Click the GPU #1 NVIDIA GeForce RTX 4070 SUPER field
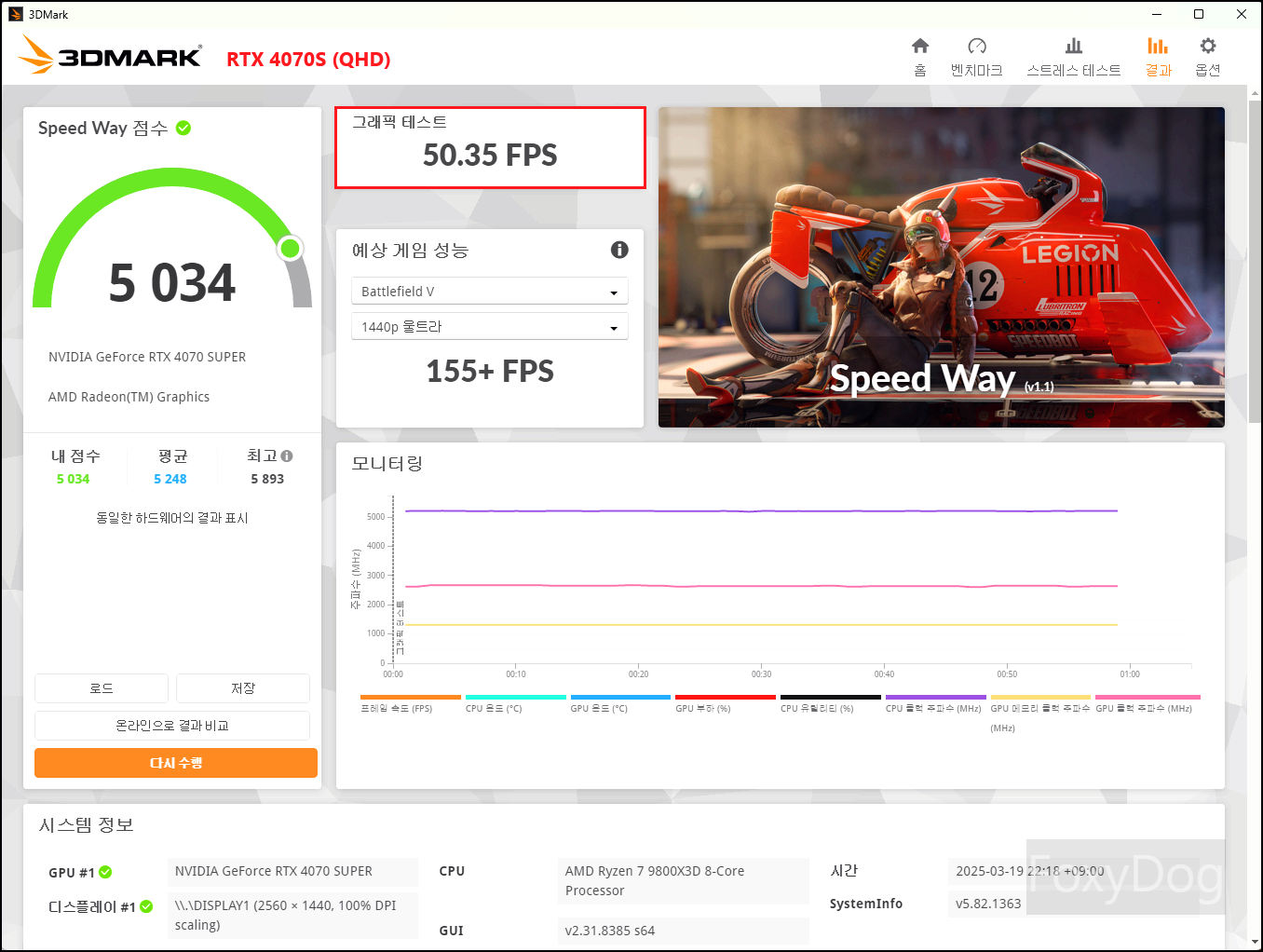1263x952 pixels. tap(292, 872)
